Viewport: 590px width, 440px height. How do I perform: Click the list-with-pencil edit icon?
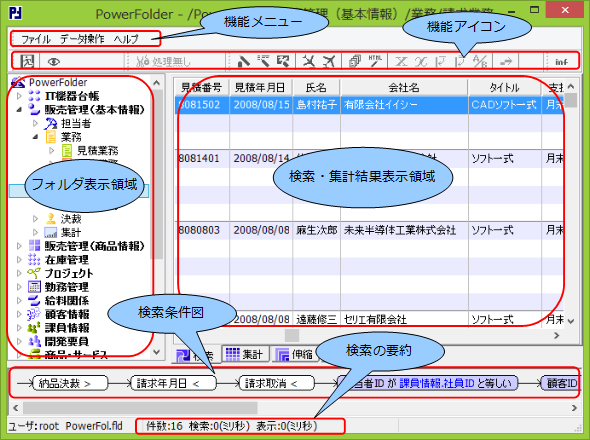coord(263,61)
